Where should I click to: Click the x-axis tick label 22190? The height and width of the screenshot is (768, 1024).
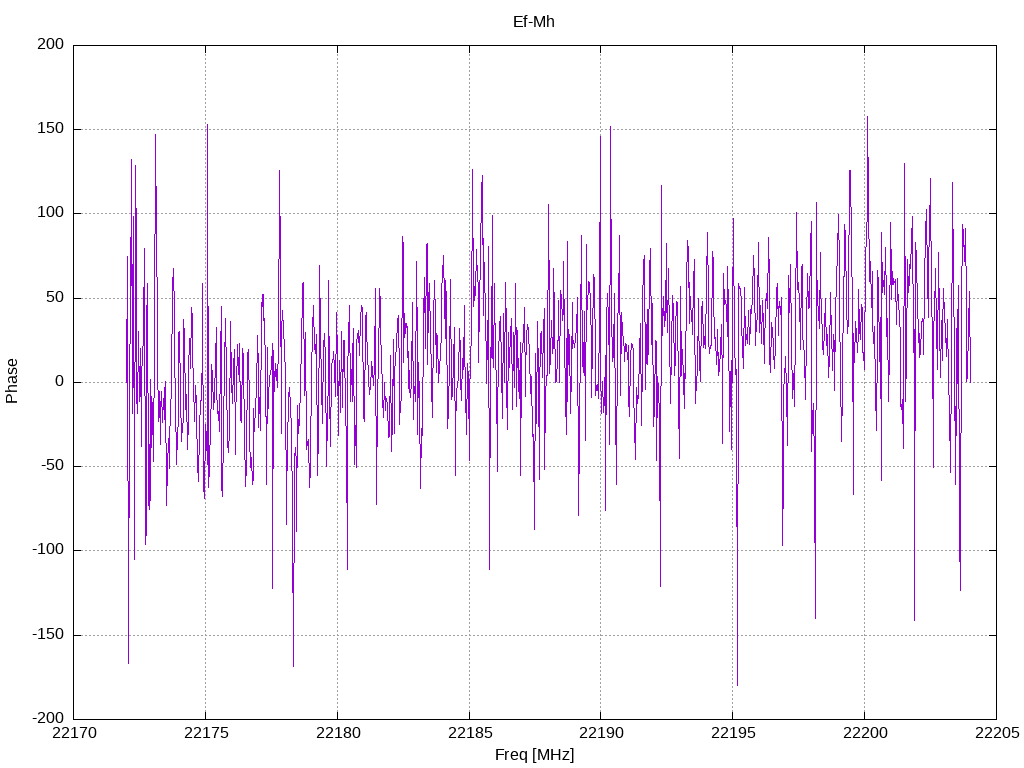pyautogui.click(x=601, y=733)
